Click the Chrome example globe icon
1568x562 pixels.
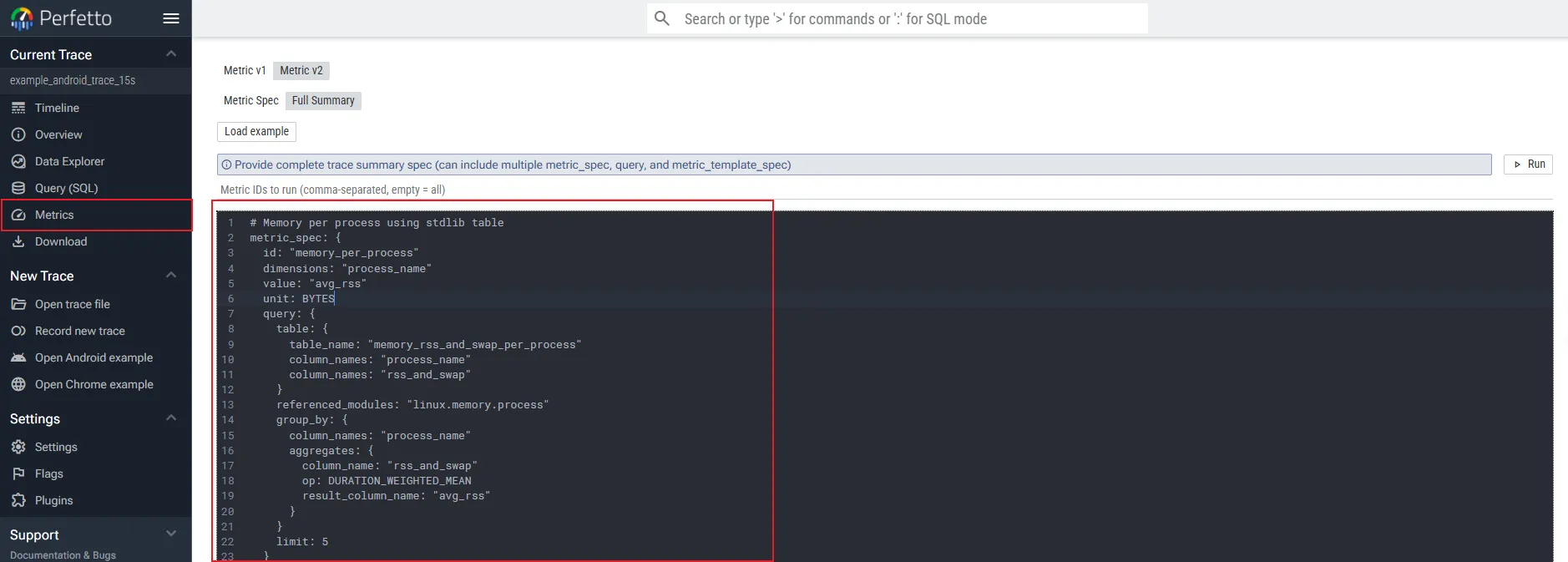coord(18,384)
